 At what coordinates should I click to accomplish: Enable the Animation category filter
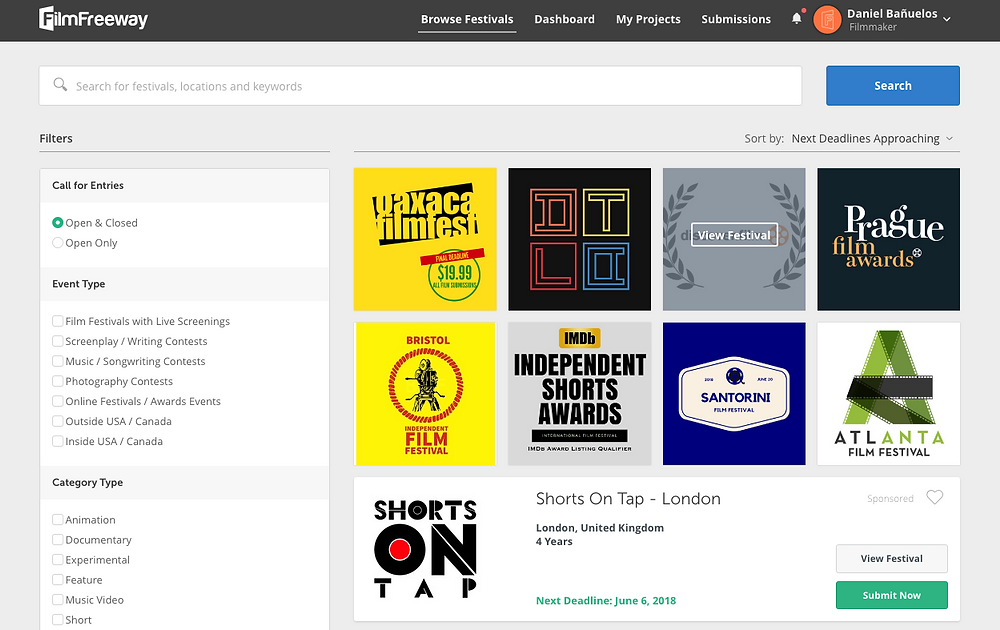(x=57, y=520)
